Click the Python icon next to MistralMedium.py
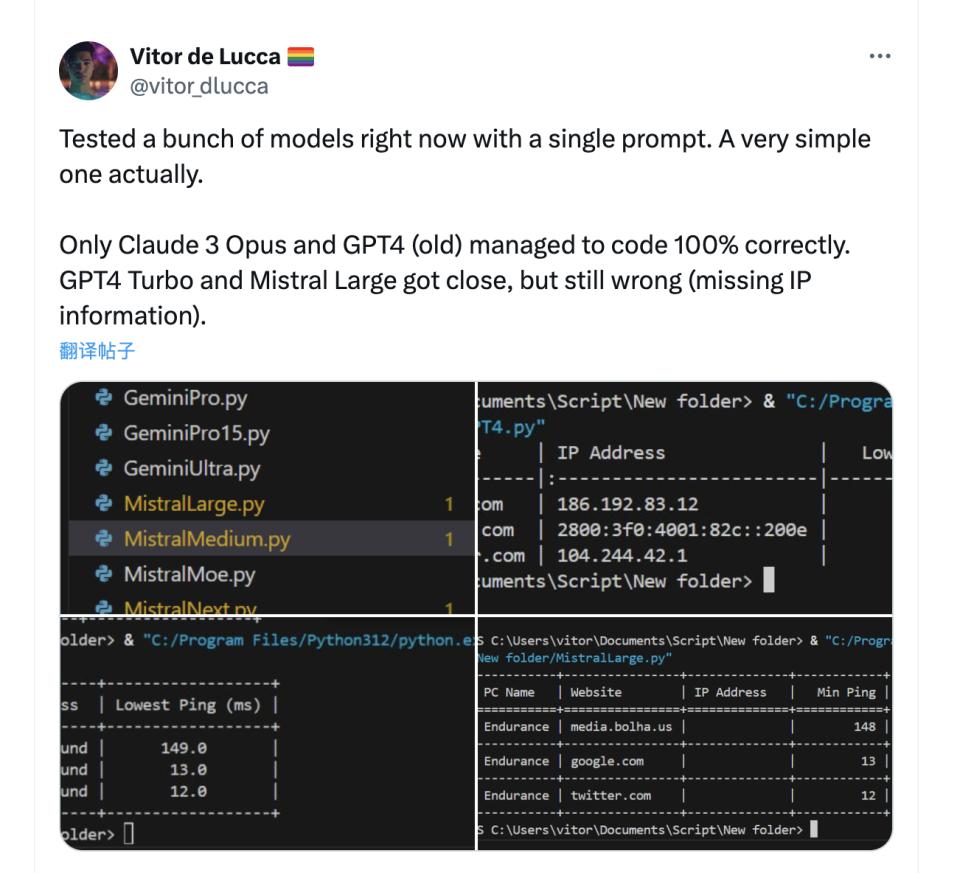Viewport: 960px width, 873px height. point(102,540)
